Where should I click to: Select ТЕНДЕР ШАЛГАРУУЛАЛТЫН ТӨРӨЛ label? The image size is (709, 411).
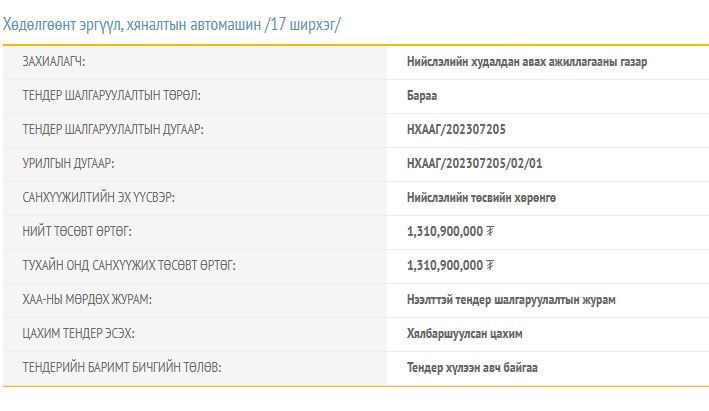111,96
